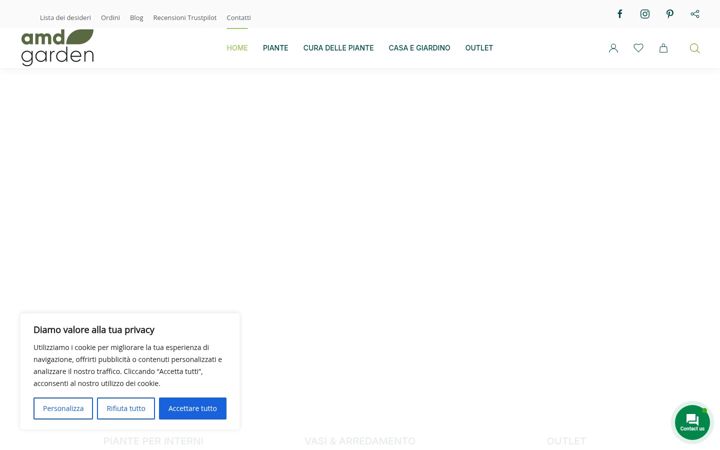This screenshot has width=720, height=450.
Task: Click the VASI & ARREDAMENTO heading
Action: tap(360, 441)
